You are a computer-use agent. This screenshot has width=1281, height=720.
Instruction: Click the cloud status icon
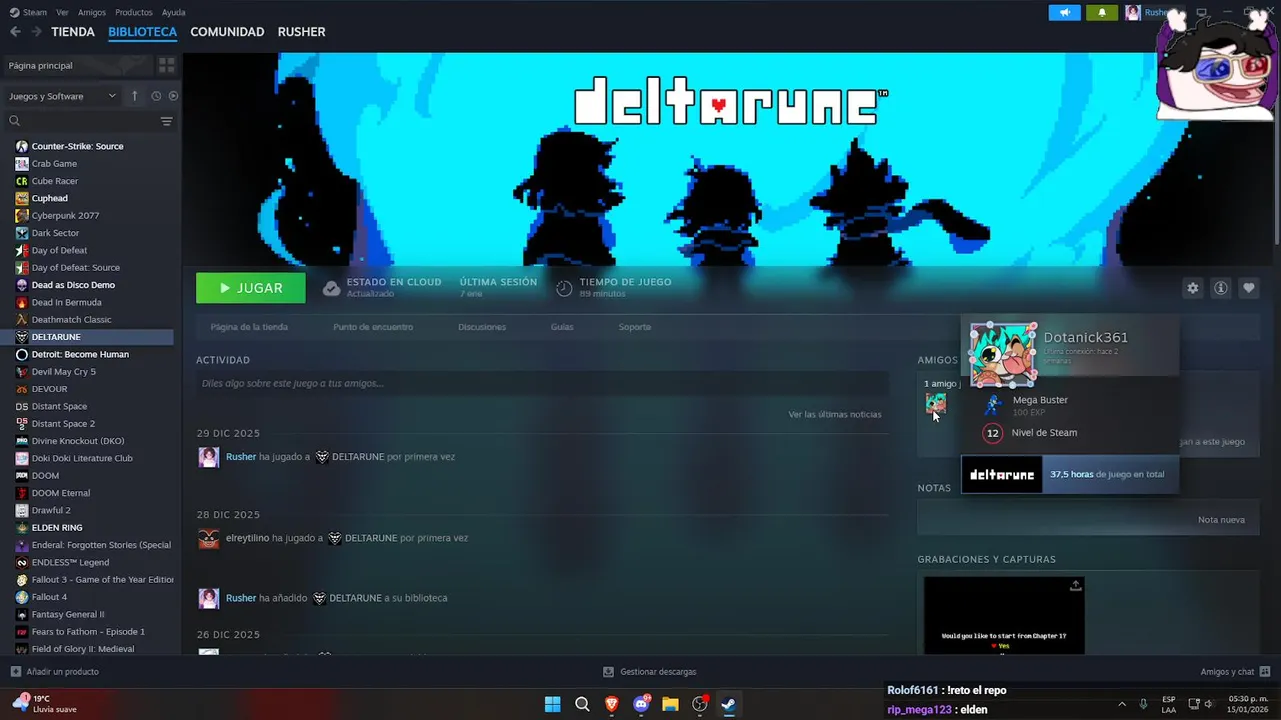[331, 288]
